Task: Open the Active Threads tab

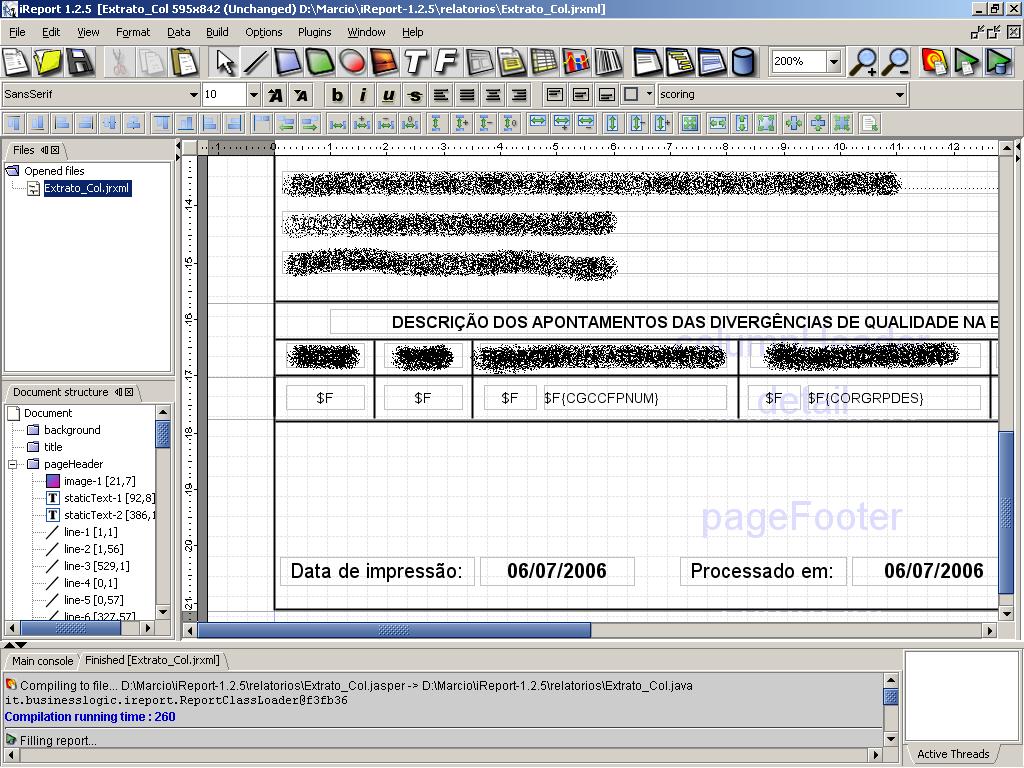Action: pyautogui.click(x=953, y=754)
